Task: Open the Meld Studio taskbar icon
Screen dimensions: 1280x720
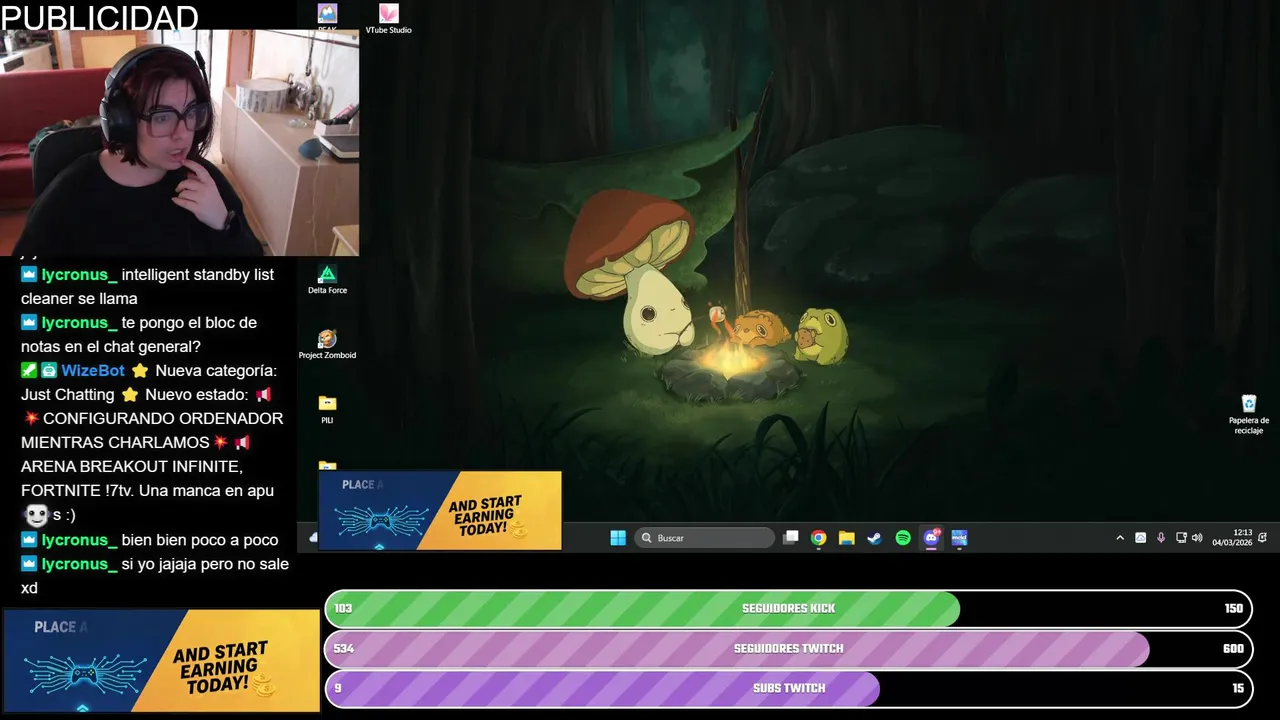Action: point(959,538)
